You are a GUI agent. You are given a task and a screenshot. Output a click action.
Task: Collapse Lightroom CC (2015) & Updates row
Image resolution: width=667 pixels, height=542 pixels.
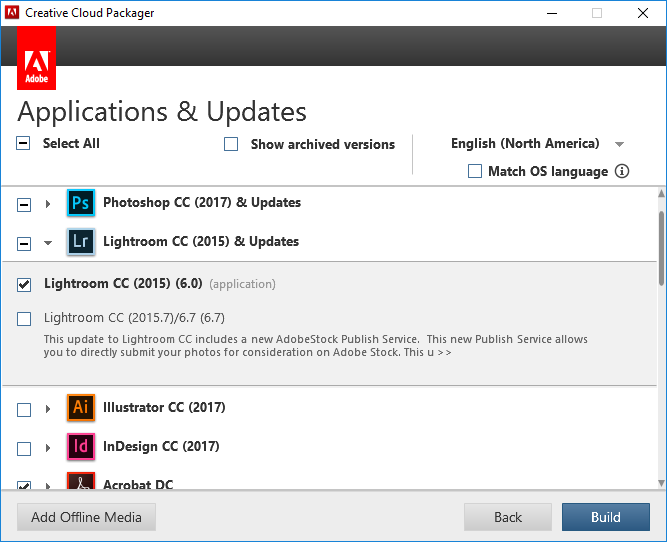(48, 243)
